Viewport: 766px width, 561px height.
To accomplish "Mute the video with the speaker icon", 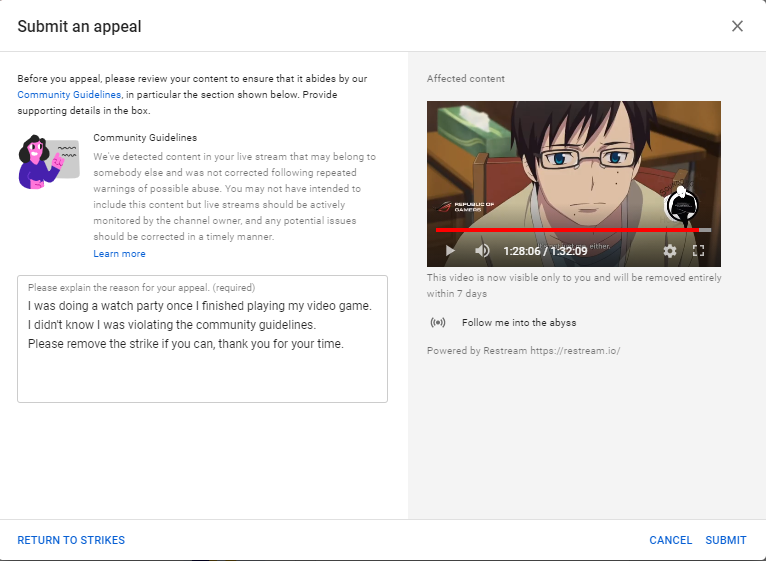I will [x=482, y=251].
